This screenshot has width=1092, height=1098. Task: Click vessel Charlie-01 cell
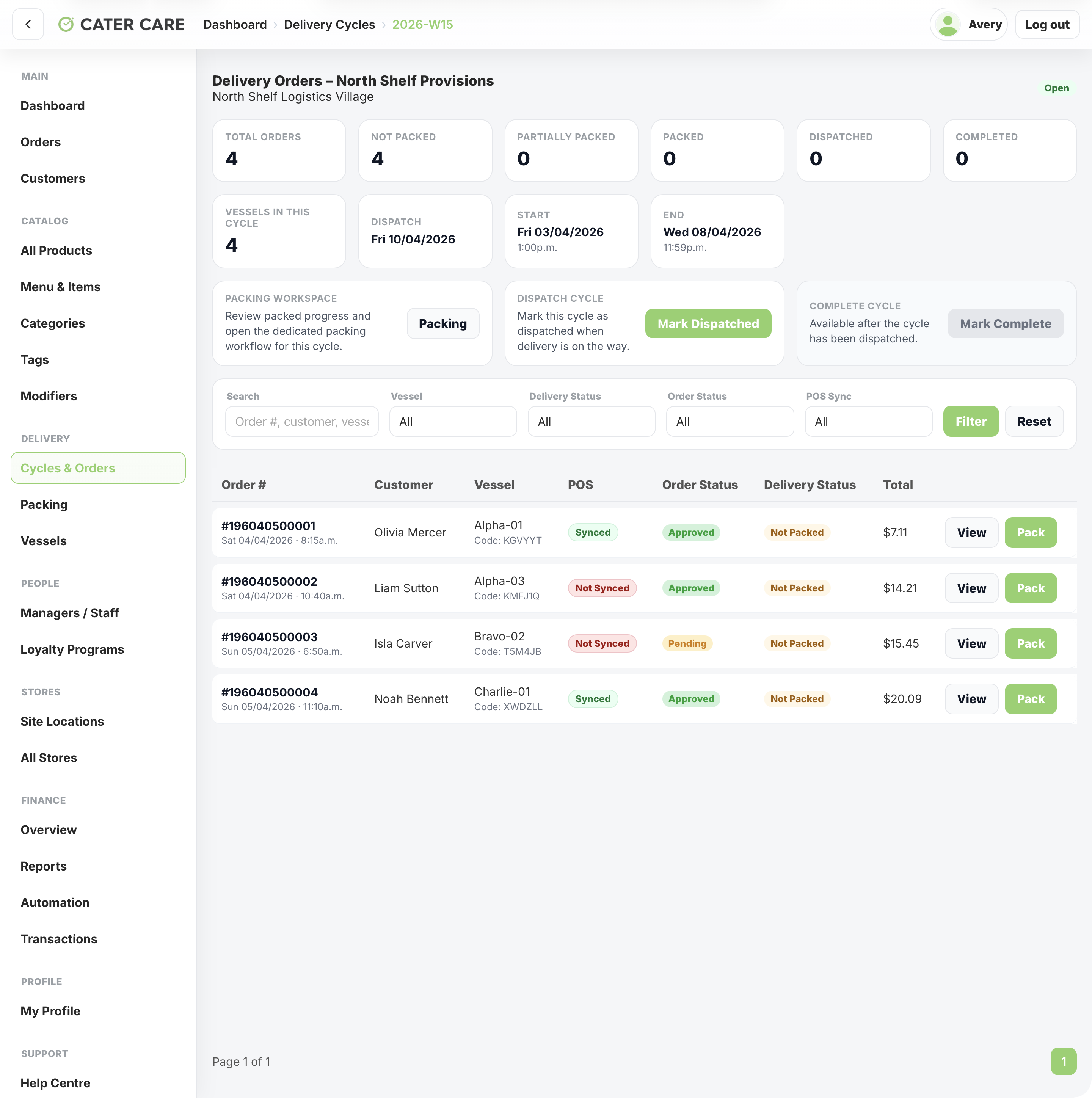point(508,699)
